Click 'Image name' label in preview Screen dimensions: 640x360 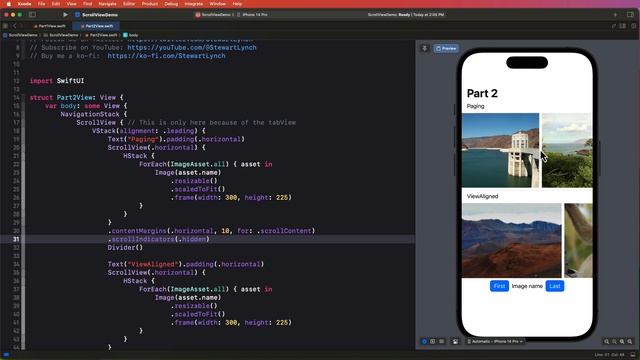tap(527, 286)
